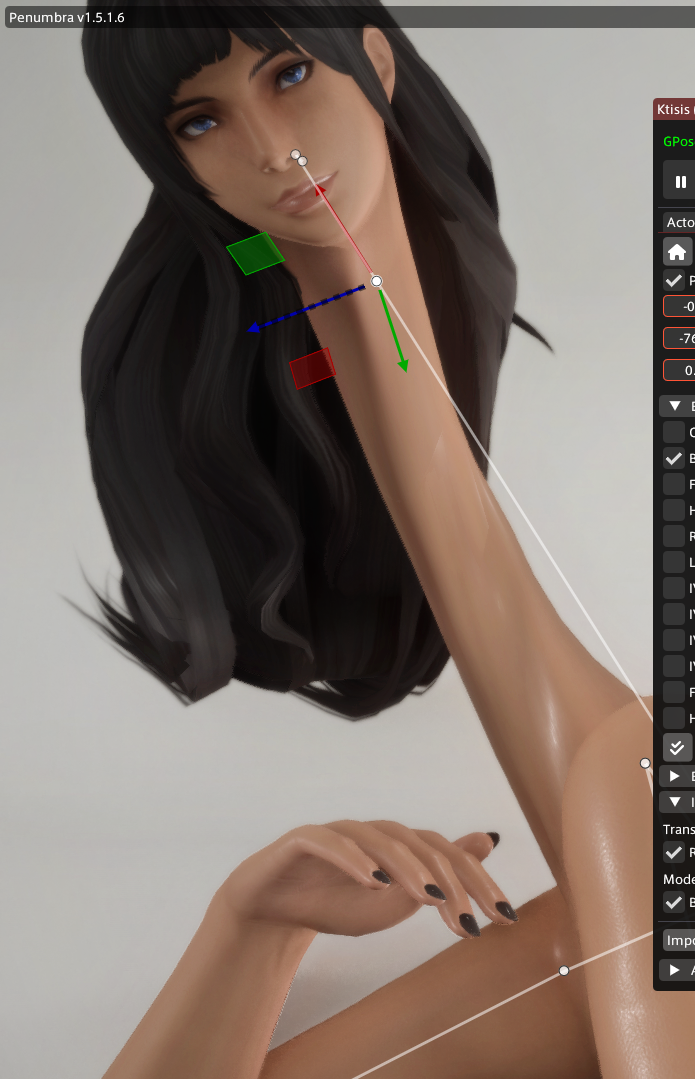Select the neck bone node at gizmo origin
Viewport: 695px width, 1079px height.
376,281
